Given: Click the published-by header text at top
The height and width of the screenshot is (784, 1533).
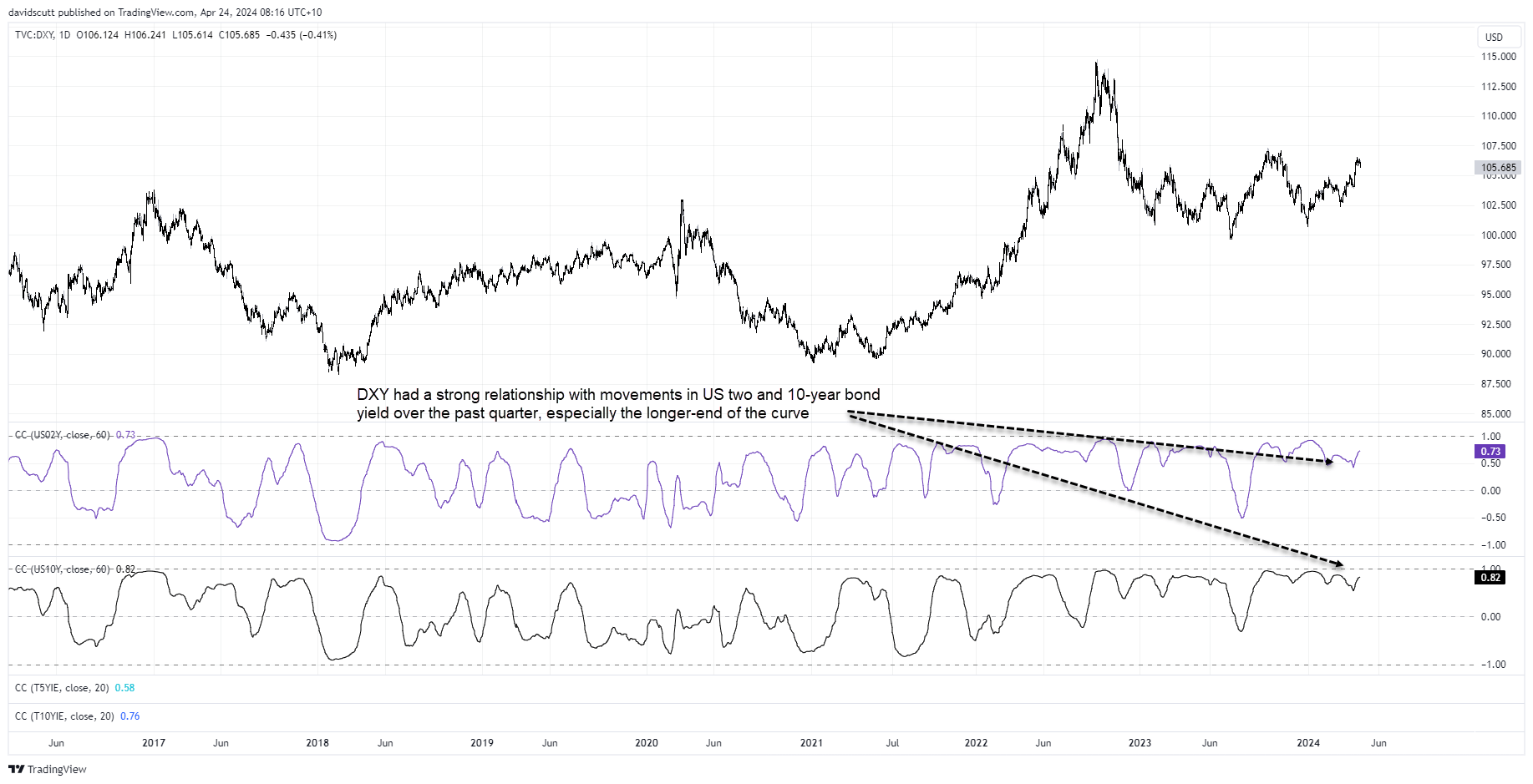Looking at the screenshot, I should point(165,13).
